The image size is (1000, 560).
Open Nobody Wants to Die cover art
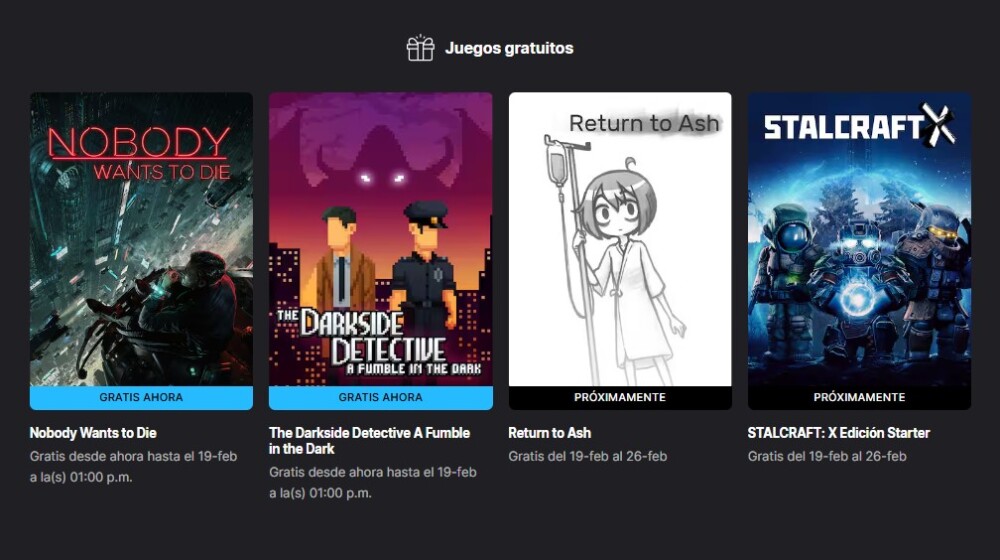(141, 239)
